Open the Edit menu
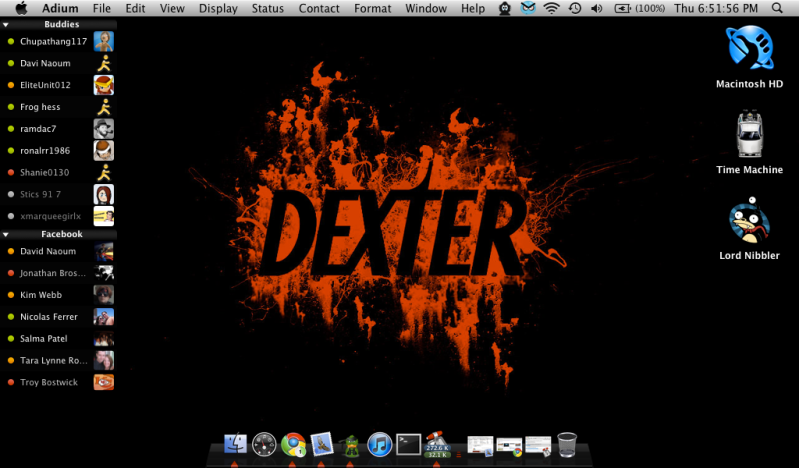This screenshot has width=799, height=468. [x=135, y=8]
